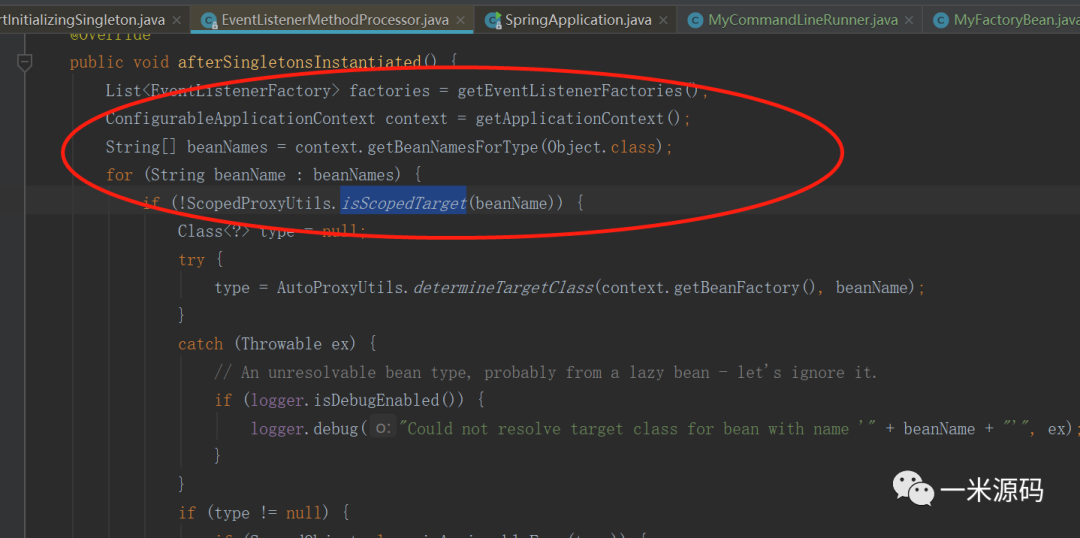
Task: Click the parameter hint icon in logger.debug
Action: [x=381, y=429]
